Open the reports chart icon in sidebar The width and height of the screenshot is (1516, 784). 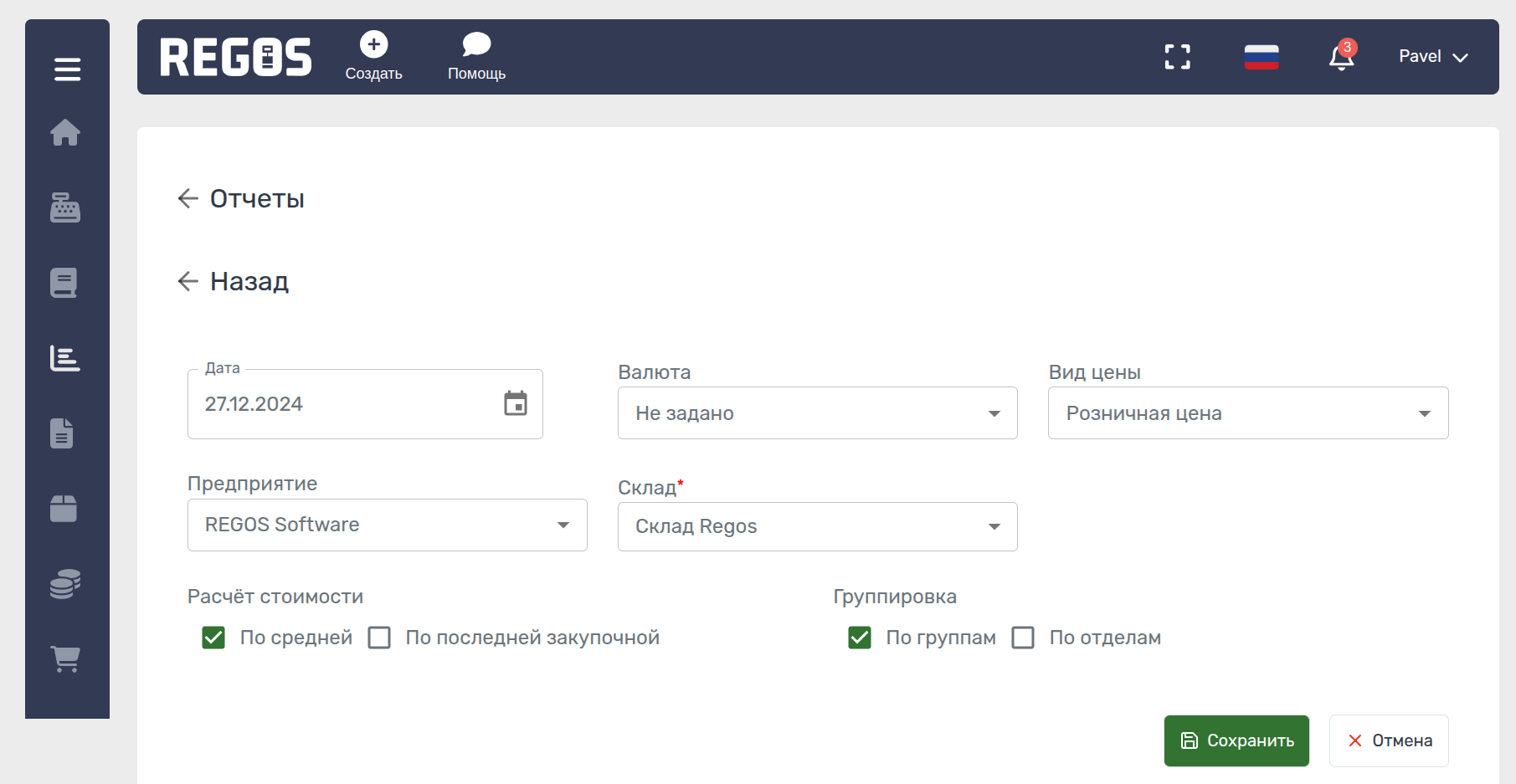[65, 358]
